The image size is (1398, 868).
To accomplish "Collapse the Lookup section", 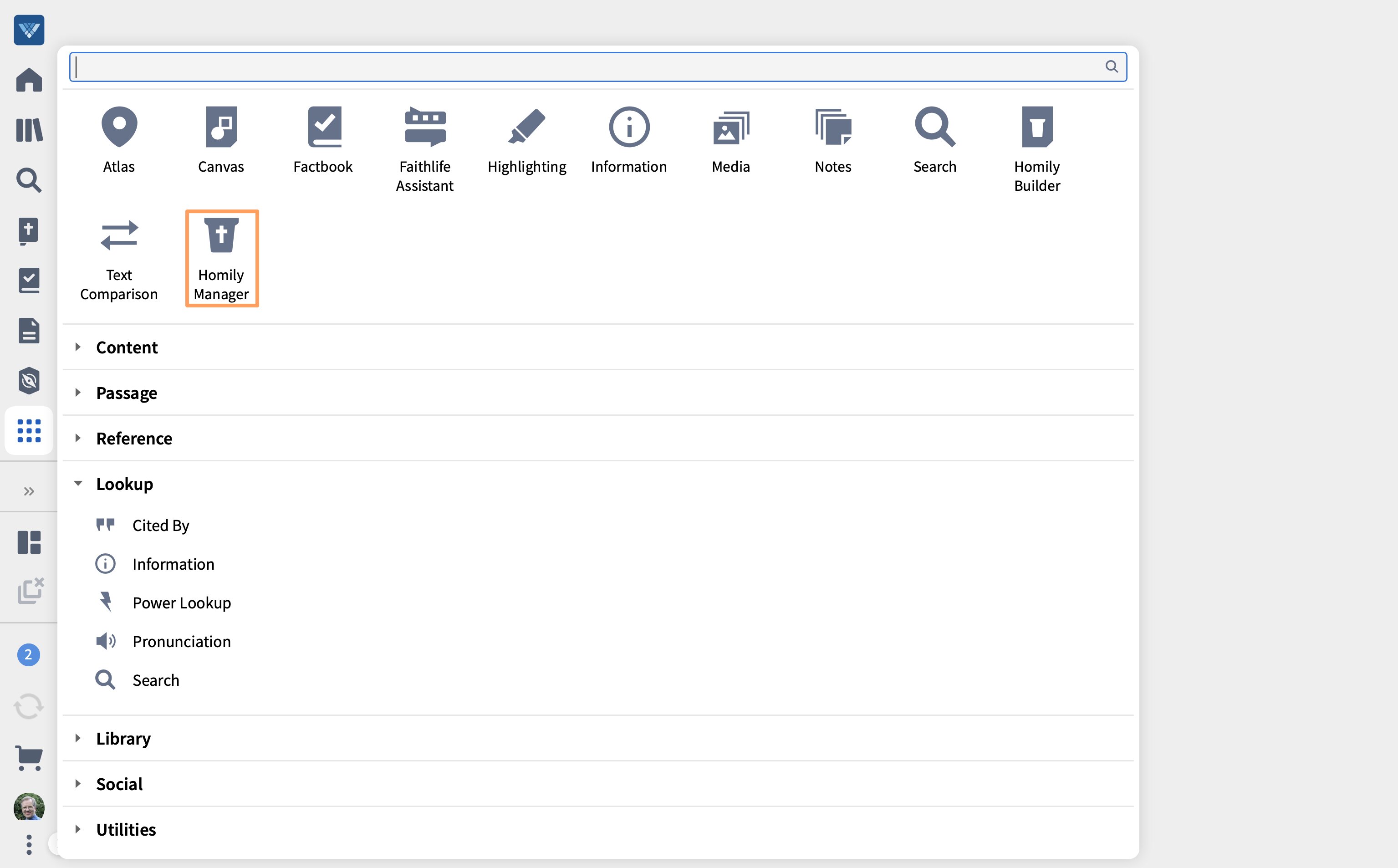I will click(598, 484).
